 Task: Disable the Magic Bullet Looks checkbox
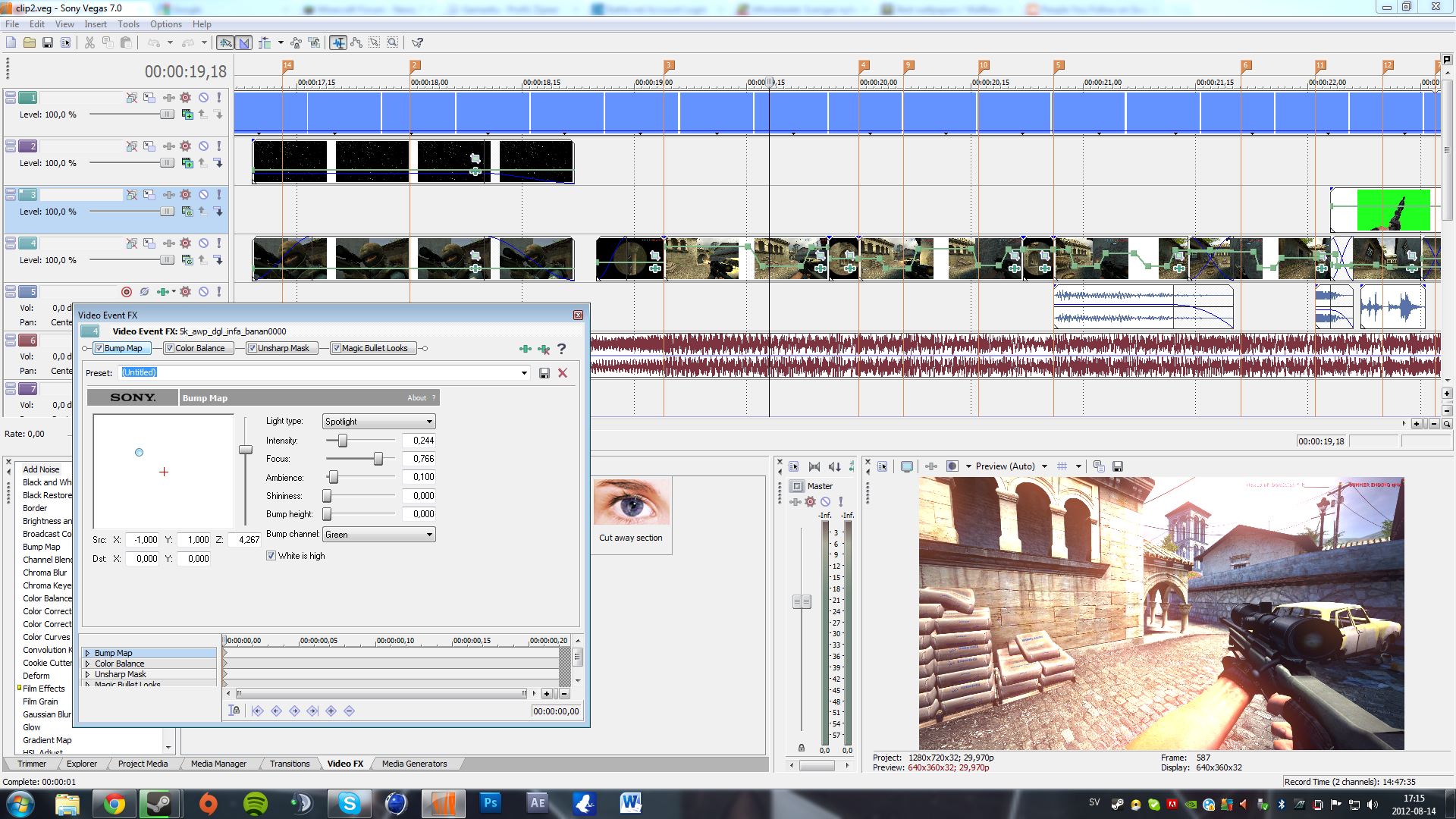point(337,349)
